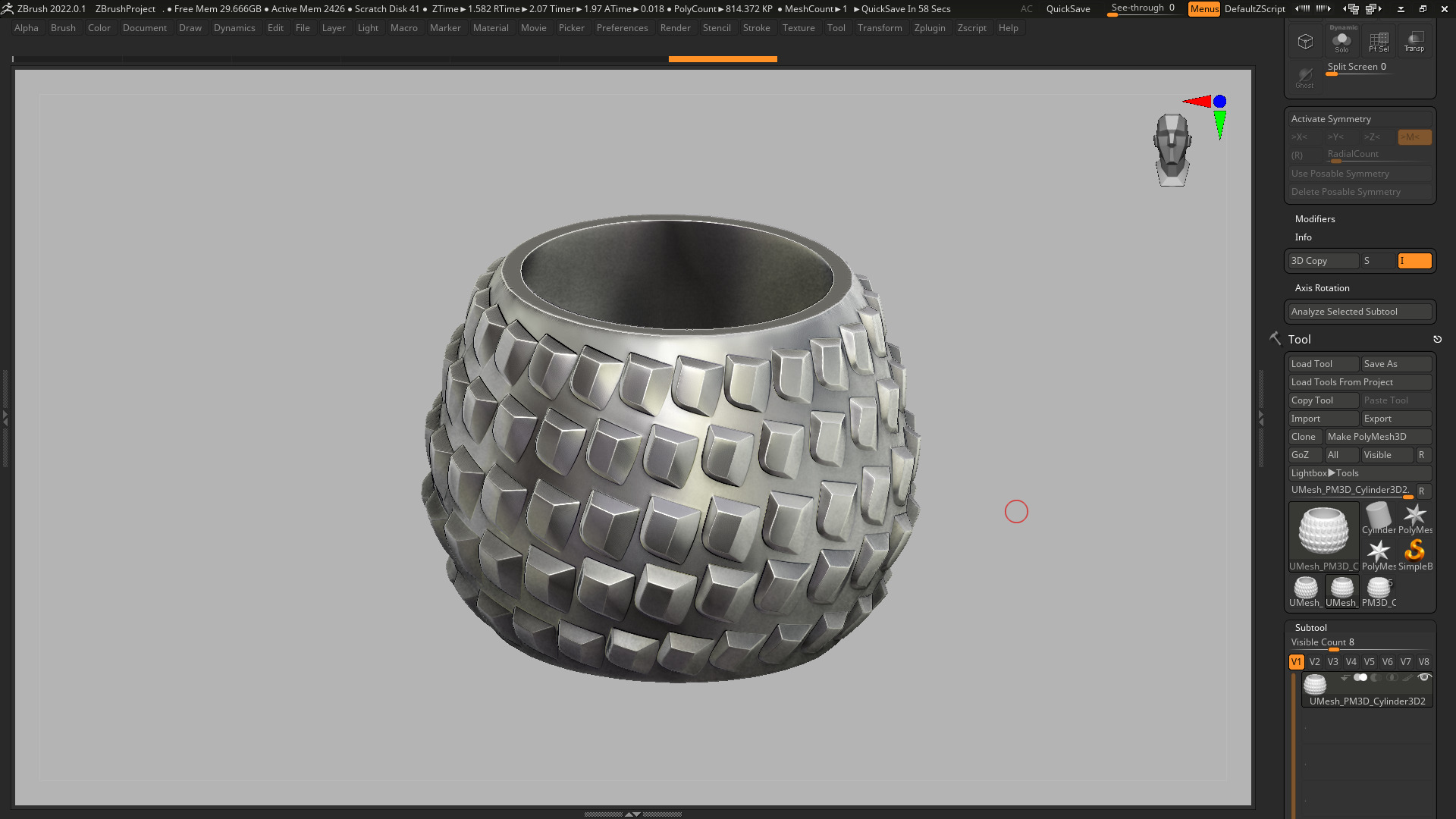Image resolution: width=1456 pixels, height=819 pixels.
Task: Adjust the Visible Count slider
Action: (x=1360, y=643)
